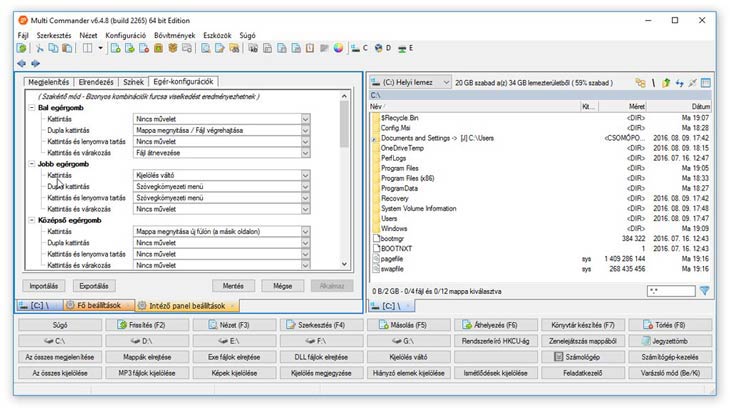The height and width of the screenshot is (408, 730).
Task: Go up one folder level icon
Action: (666, 83)
